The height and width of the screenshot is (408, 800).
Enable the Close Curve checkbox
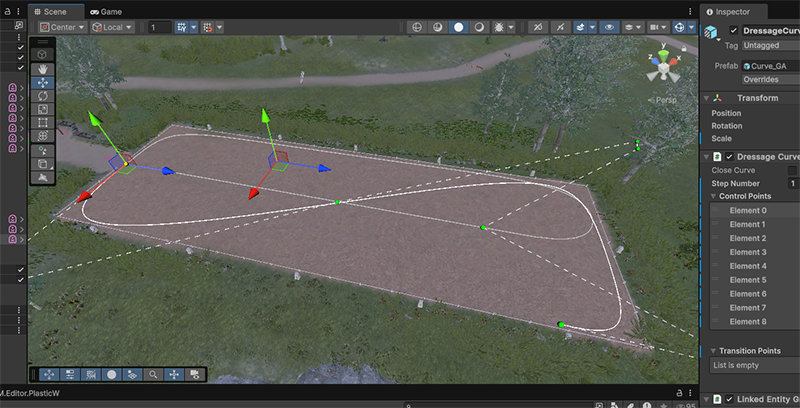pos(793,171)
